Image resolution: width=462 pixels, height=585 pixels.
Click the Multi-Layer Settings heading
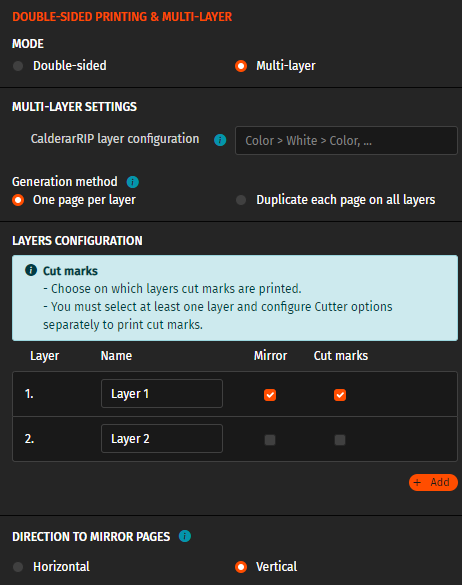pos(75,107)
